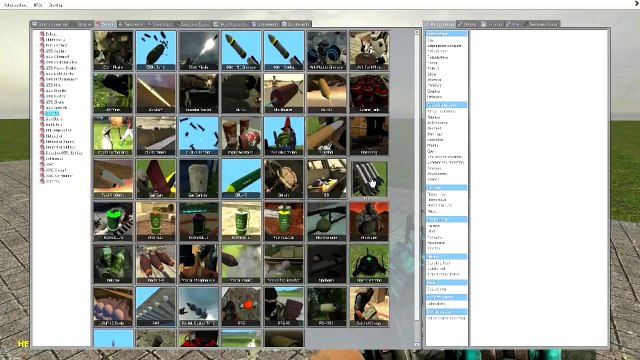The width and height of the screenshot is (640, 360).
Task: Select the canister with purple top
Action: click(x=198, y=221)
